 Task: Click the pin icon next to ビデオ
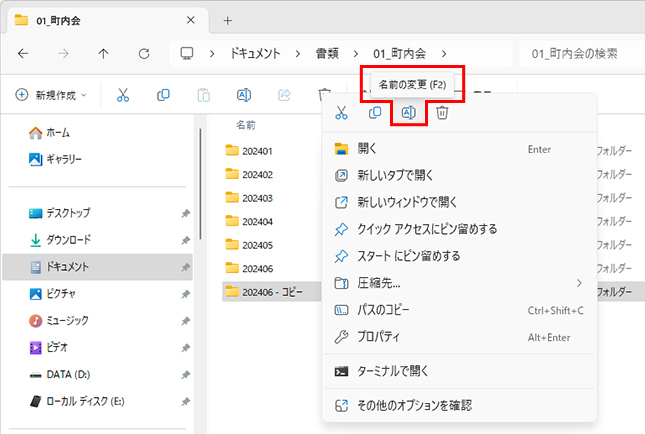point(186,348)
